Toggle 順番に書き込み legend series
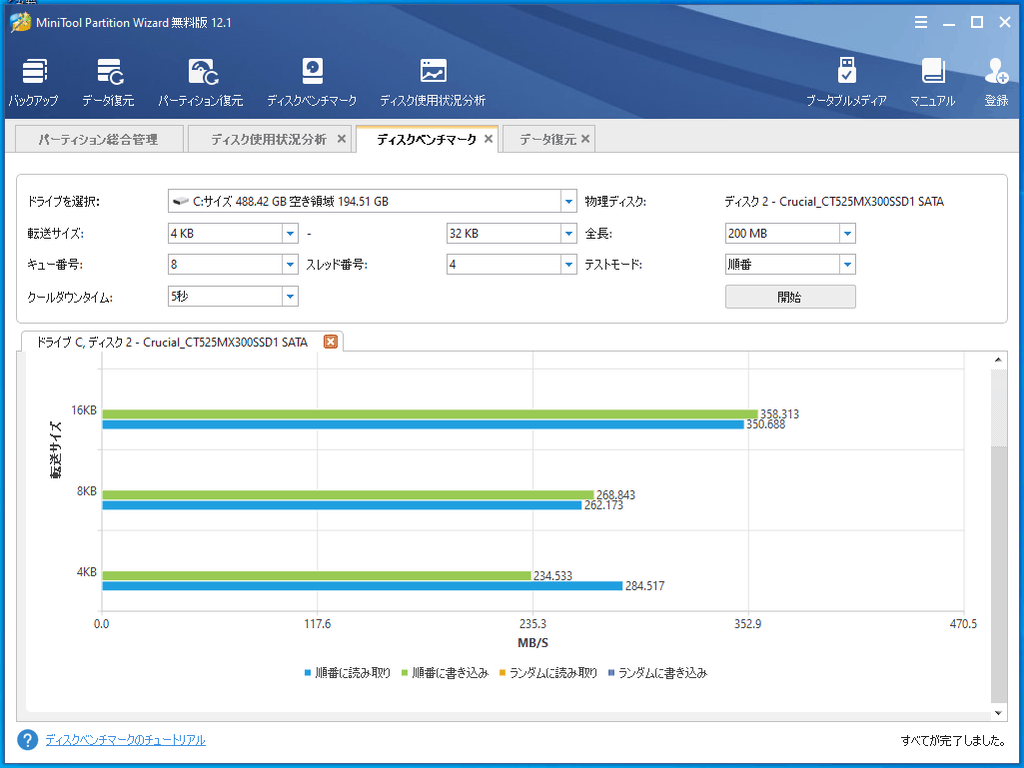Image resolution: width=1024 pixels, height=768 pixels. [445, 673]
